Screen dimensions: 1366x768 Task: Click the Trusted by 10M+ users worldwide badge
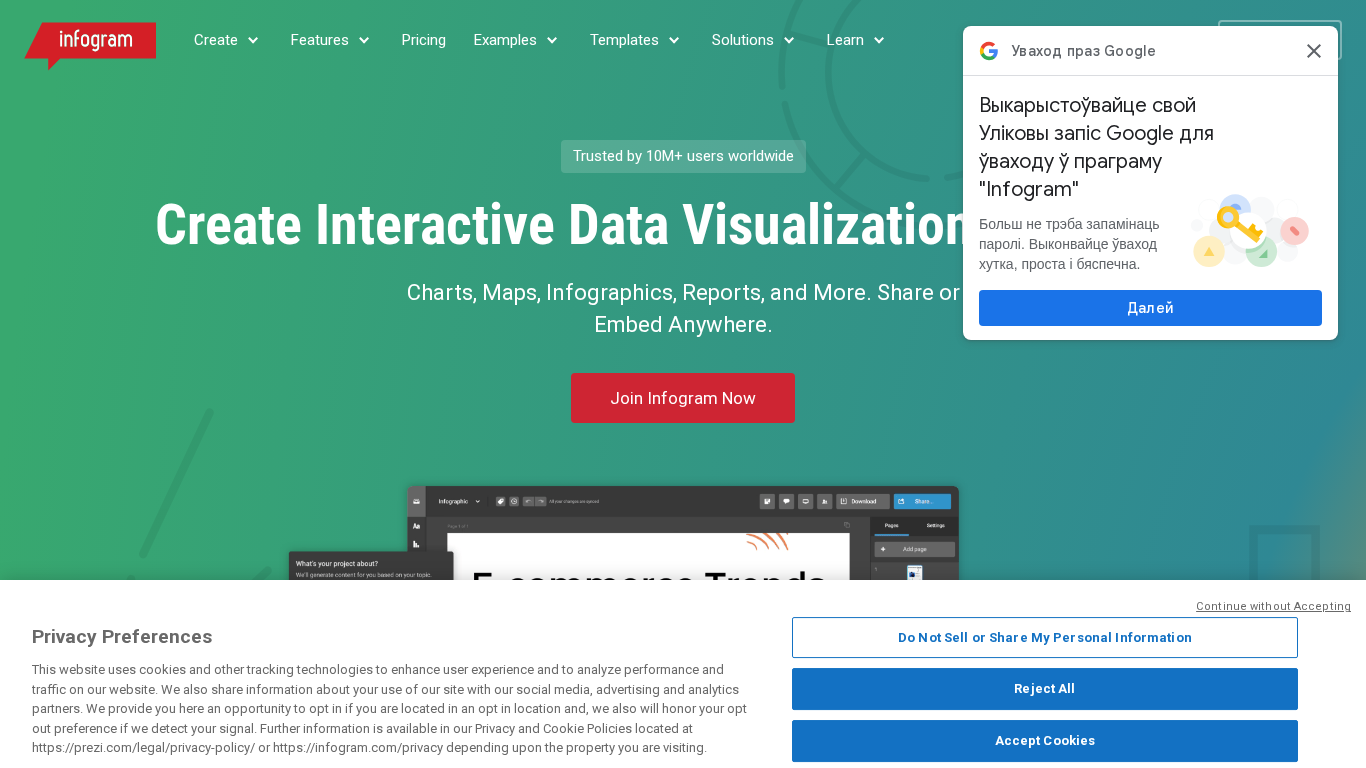pos(683,156)
